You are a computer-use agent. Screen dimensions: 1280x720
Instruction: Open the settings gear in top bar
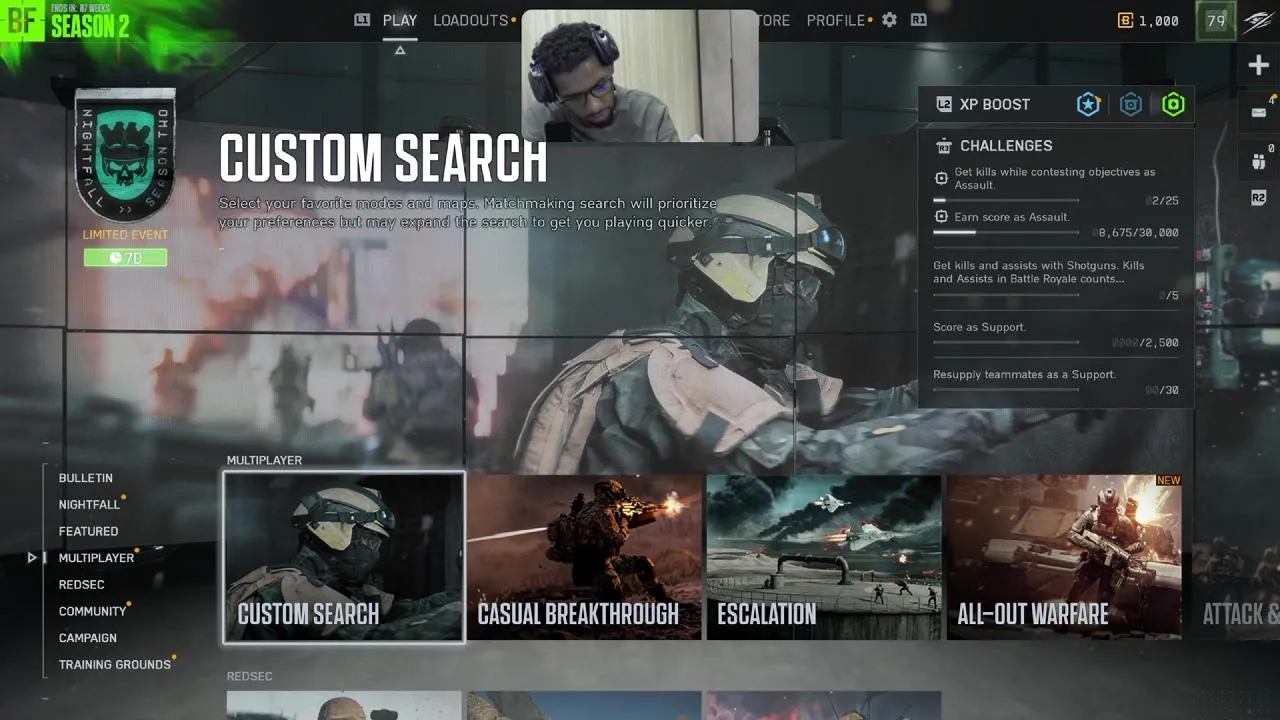coord(889,20)
